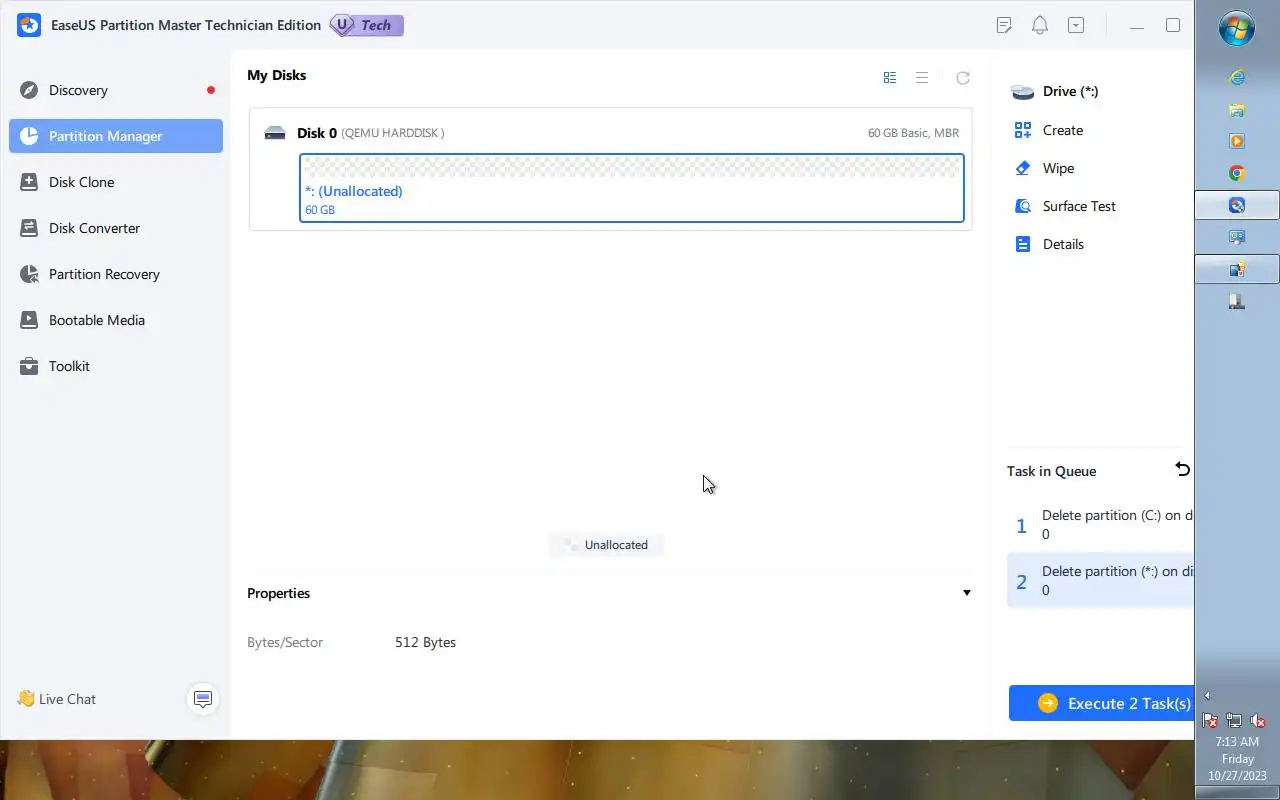Click the network tray icon

[x=1234, y=720]
